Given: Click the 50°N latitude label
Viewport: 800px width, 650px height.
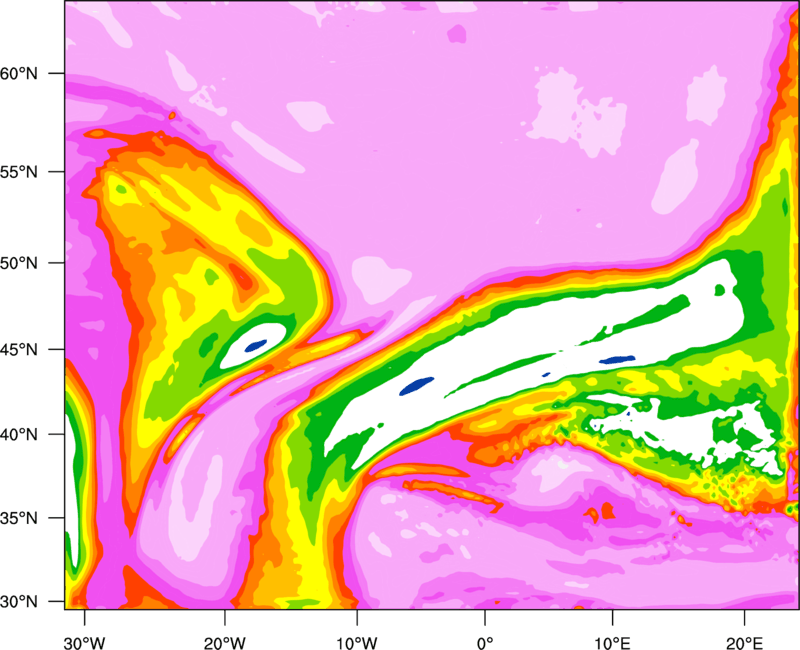Looking at the screenshot, I should point(19,263).
